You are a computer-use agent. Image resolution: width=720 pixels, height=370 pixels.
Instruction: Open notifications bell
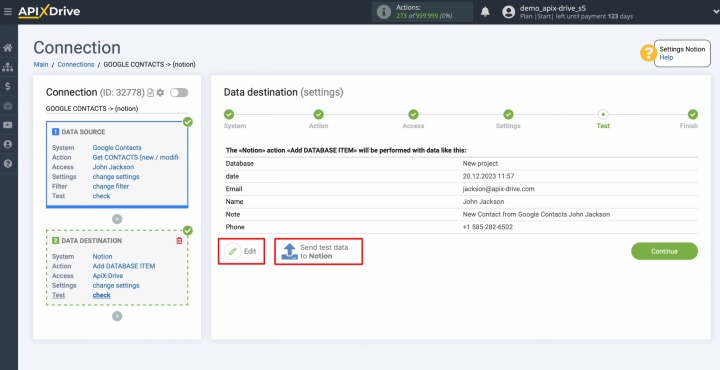[485, 12]
